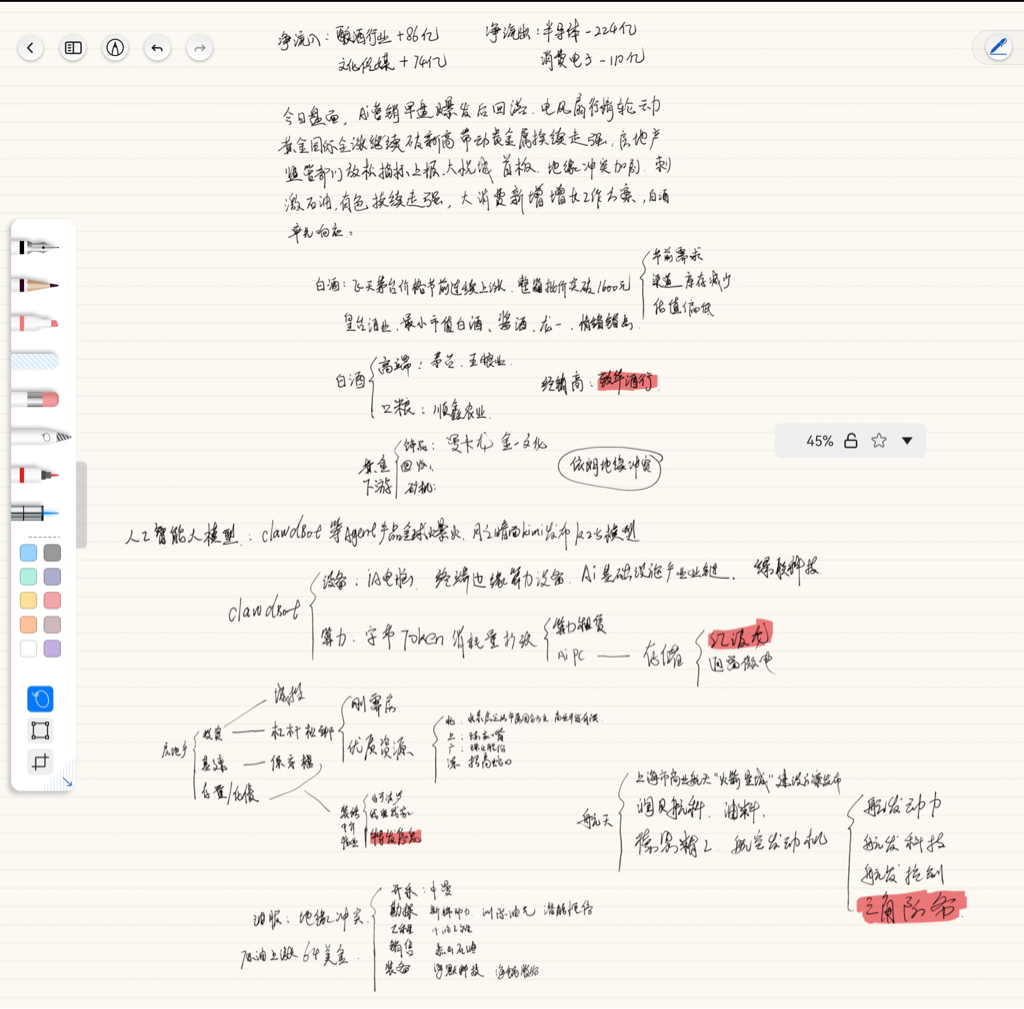Select the eraser tool

coord(37,399)
